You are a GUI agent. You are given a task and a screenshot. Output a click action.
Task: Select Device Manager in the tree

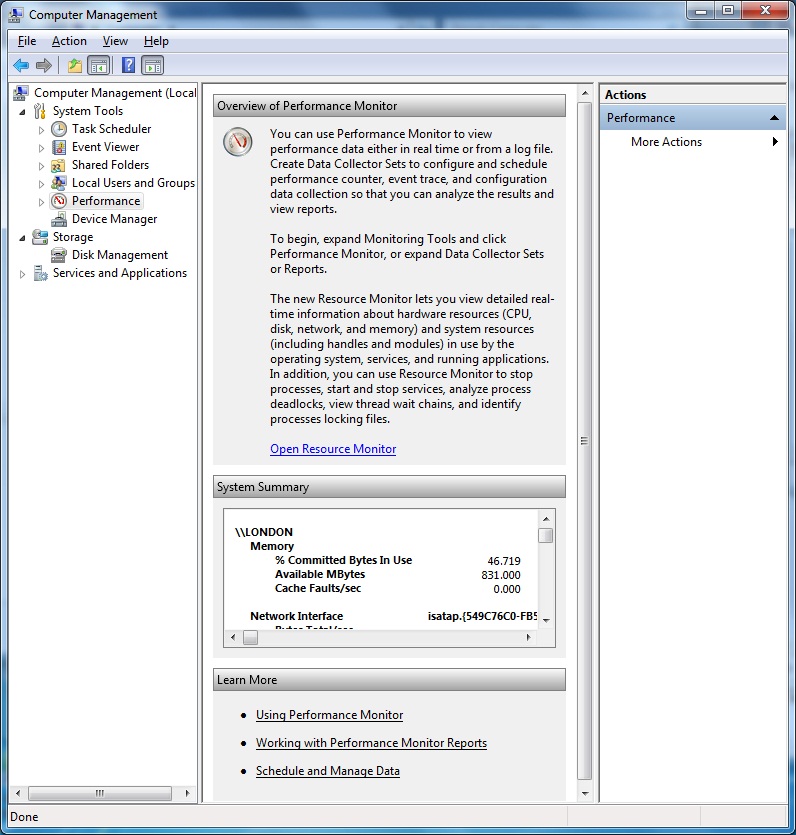pos(114,219)
